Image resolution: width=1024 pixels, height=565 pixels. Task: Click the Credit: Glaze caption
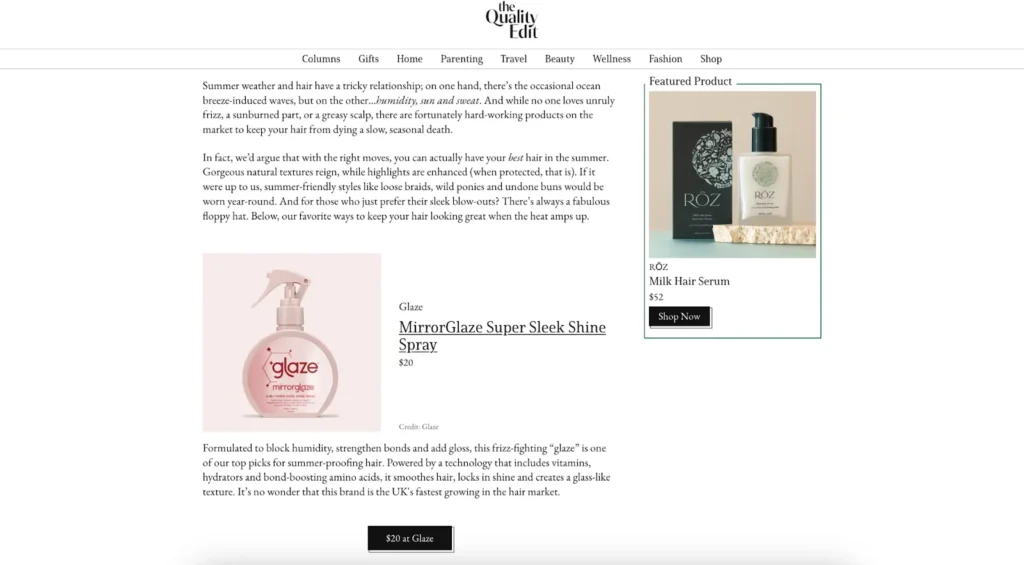pyautogui.click(x=419, y=427)
